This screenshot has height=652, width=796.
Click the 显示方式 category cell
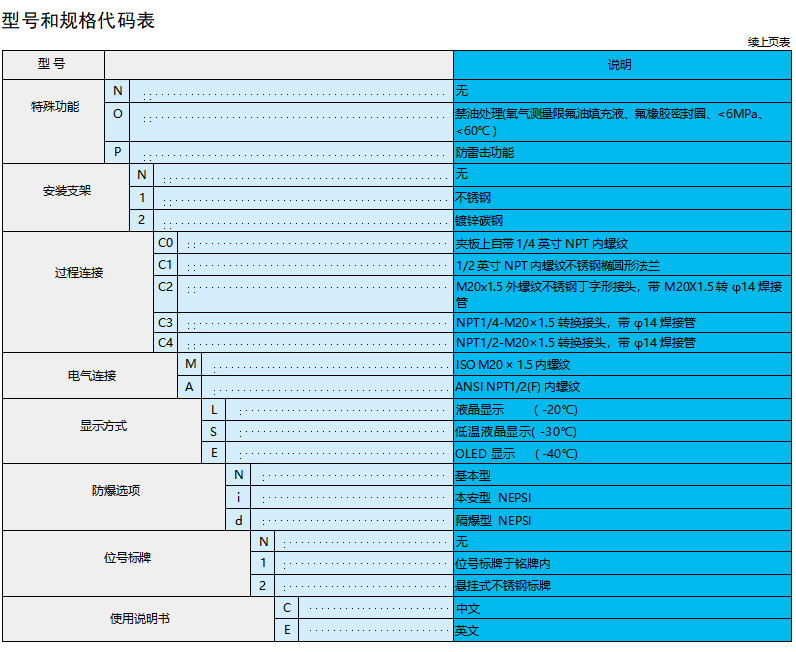pyautogui.click(x=103, y=426)
